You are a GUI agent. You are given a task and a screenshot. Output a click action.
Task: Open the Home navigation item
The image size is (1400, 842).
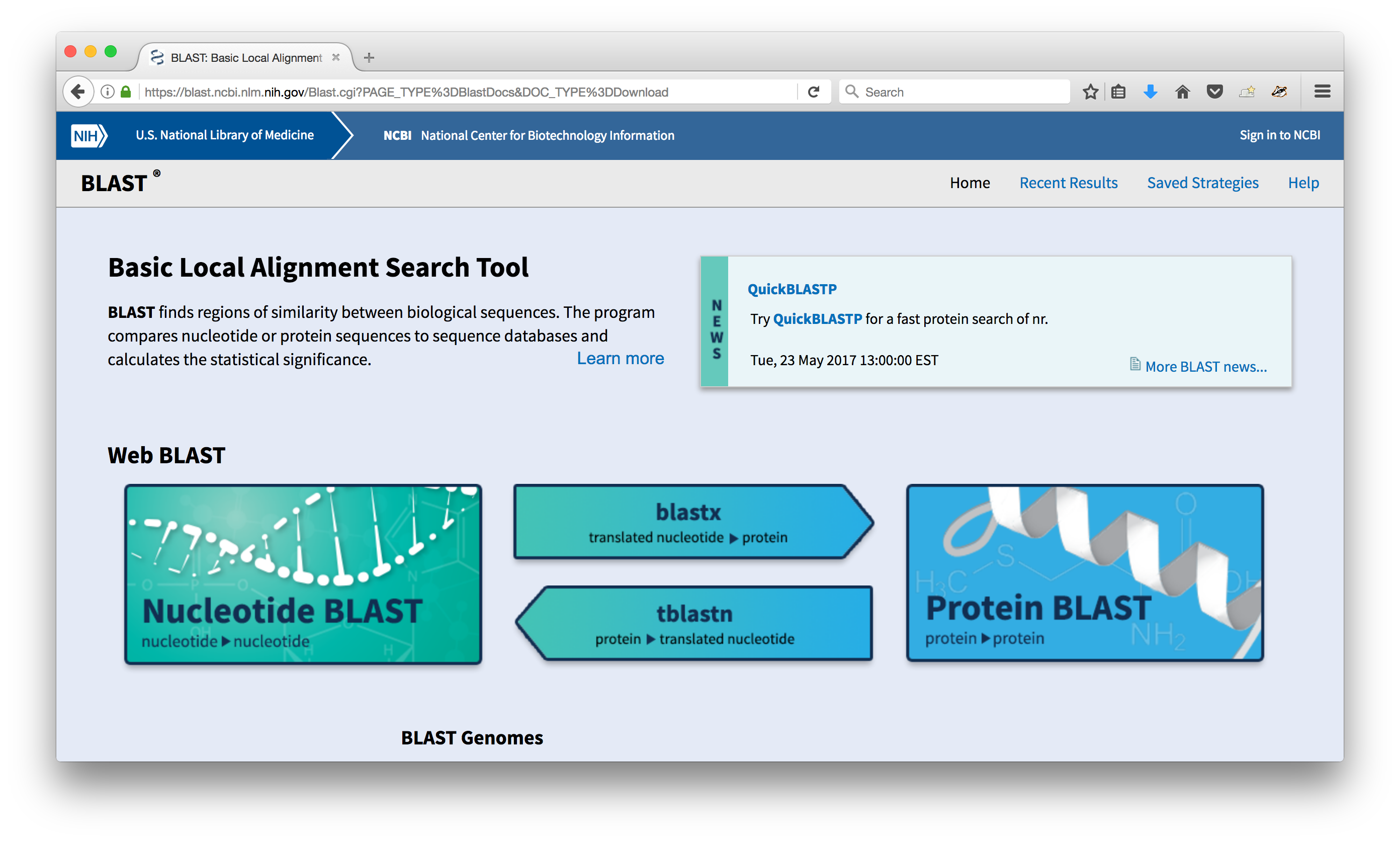[x=970, y=183]
